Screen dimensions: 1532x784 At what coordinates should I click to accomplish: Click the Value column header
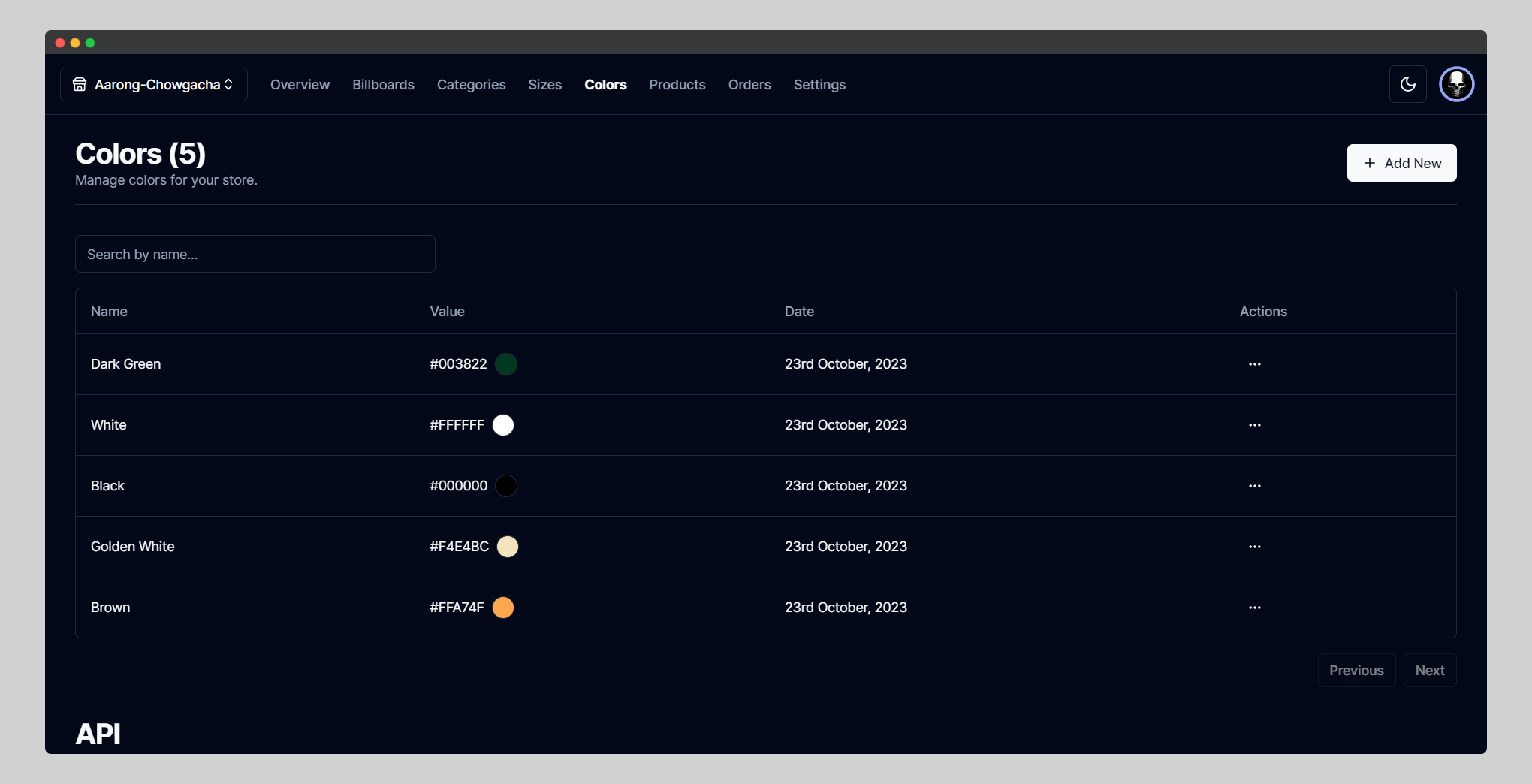click(447, 312)
